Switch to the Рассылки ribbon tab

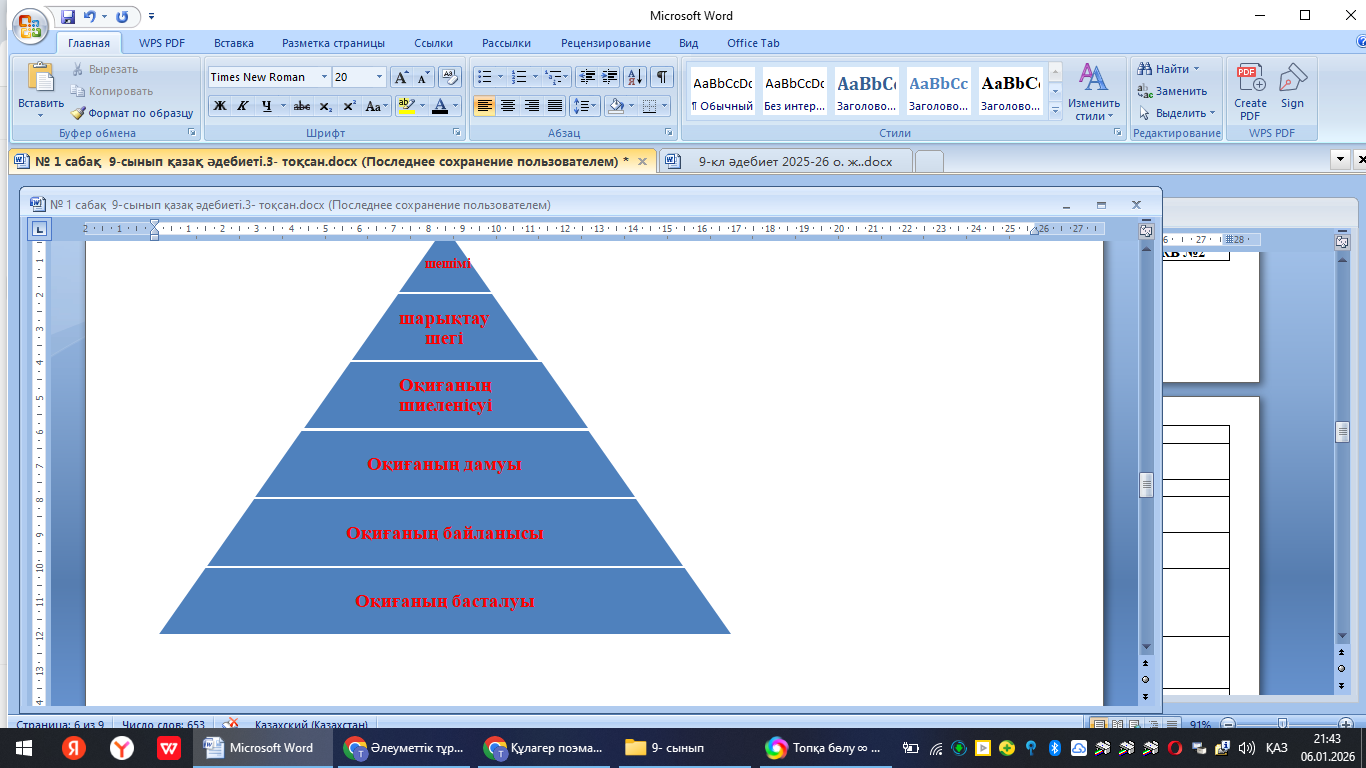pos(506,43)
